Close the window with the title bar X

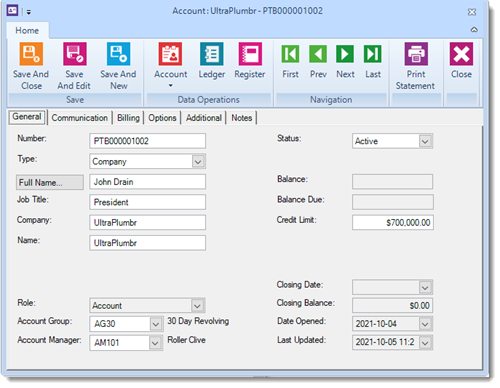(472, 12)
